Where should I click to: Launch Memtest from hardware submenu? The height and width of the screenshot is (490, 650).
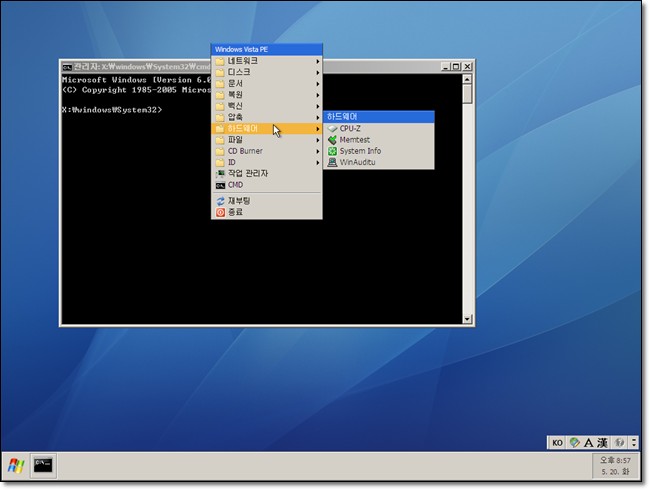[378, 140]
